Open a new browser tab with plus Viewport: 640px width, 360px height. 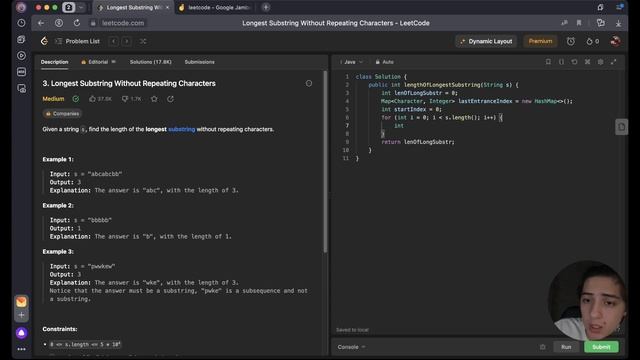click(266, 7)
